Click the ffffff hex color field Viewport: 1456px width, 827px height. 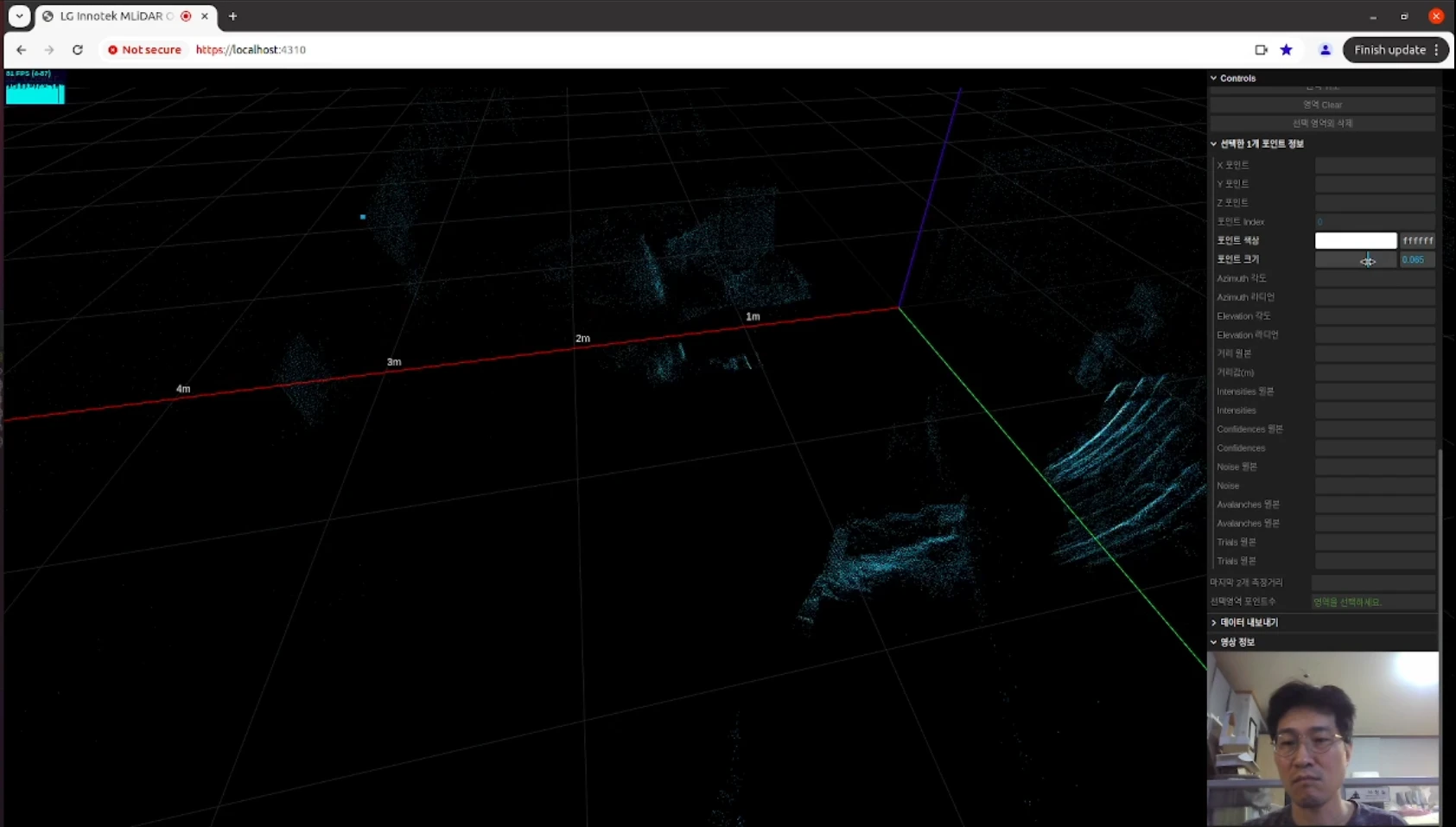click(x=1417, y=240)
